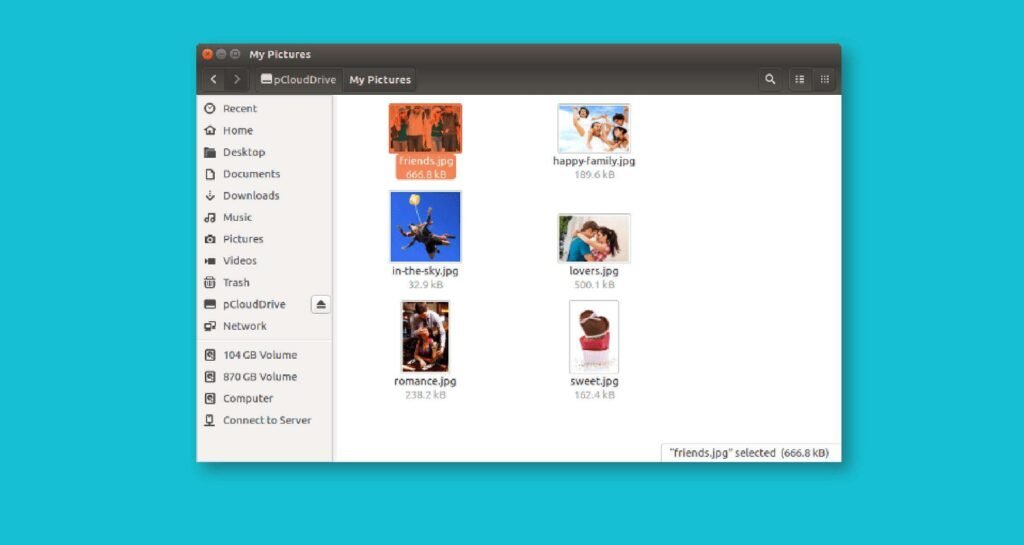Image resolution: width=1024 pixels, height=545 pixels.
Task: Click the Documents page icon
Action: click(x=210, y=174)
